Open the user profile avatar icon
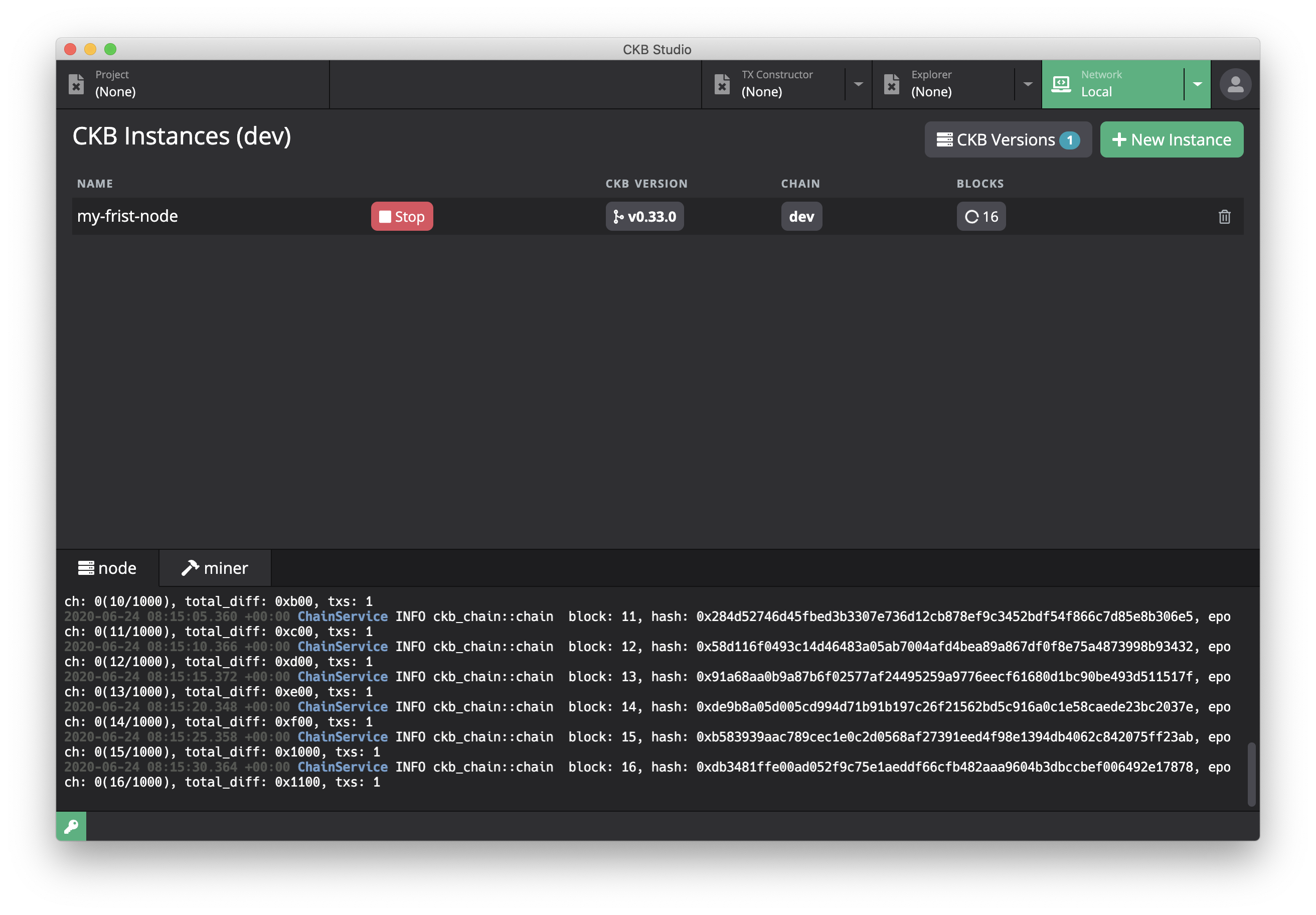Viewport: 1316px width, 915px height. click(x=1235, y=84)
